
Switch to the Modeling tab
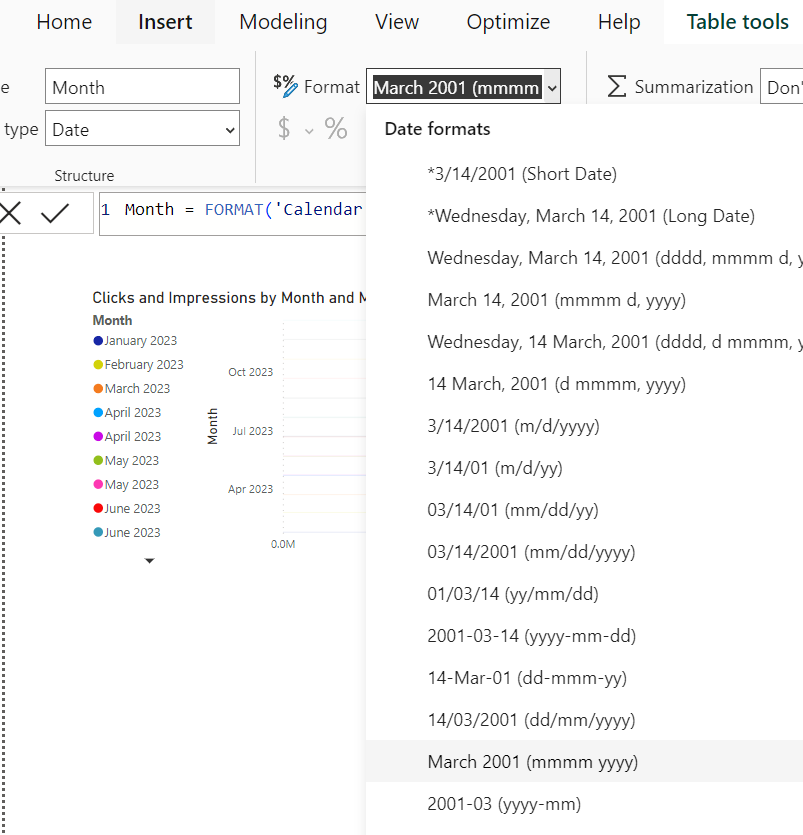(x=283, y=22)
